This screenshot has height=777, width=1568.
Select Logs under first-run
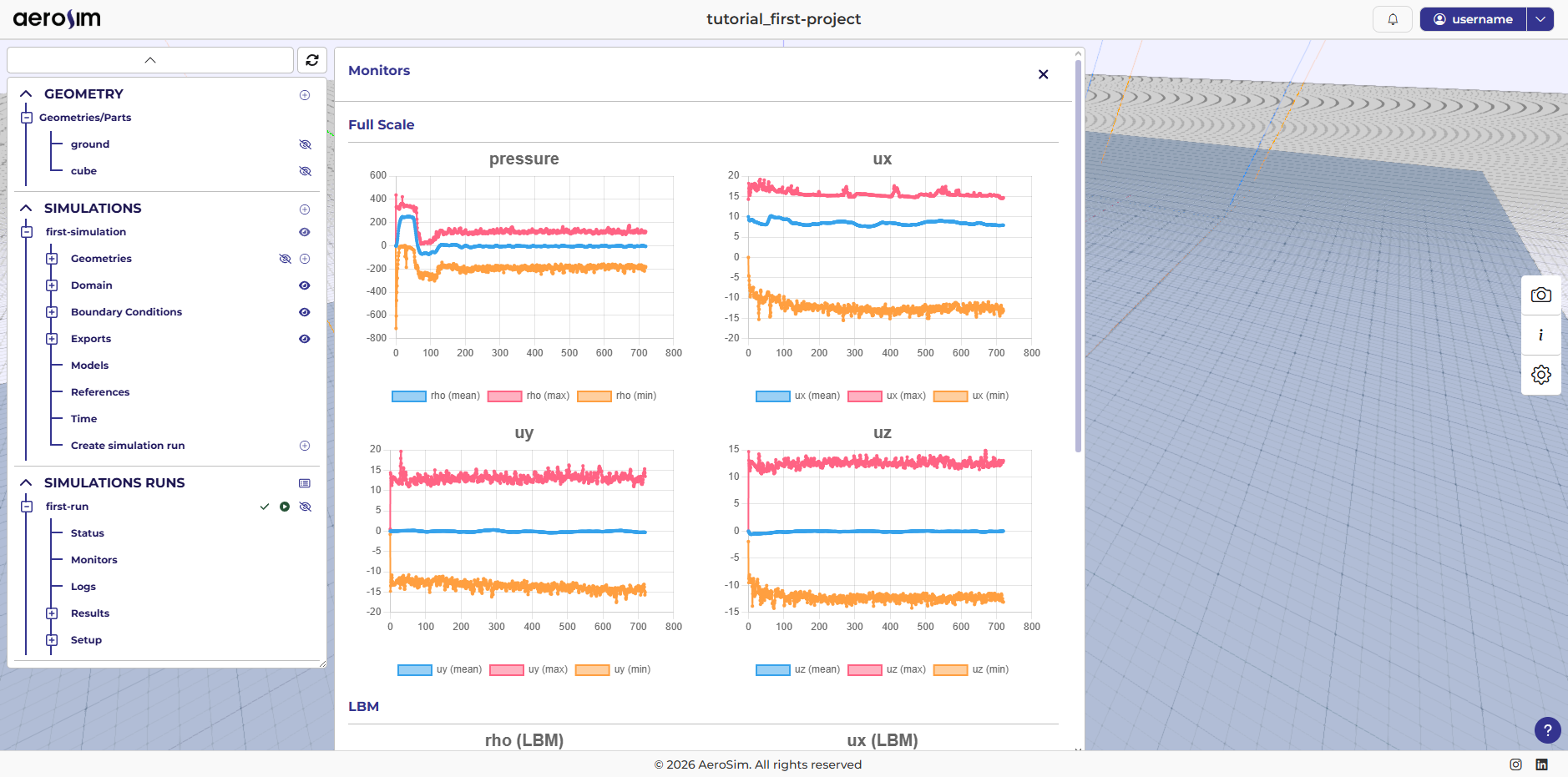83,587
